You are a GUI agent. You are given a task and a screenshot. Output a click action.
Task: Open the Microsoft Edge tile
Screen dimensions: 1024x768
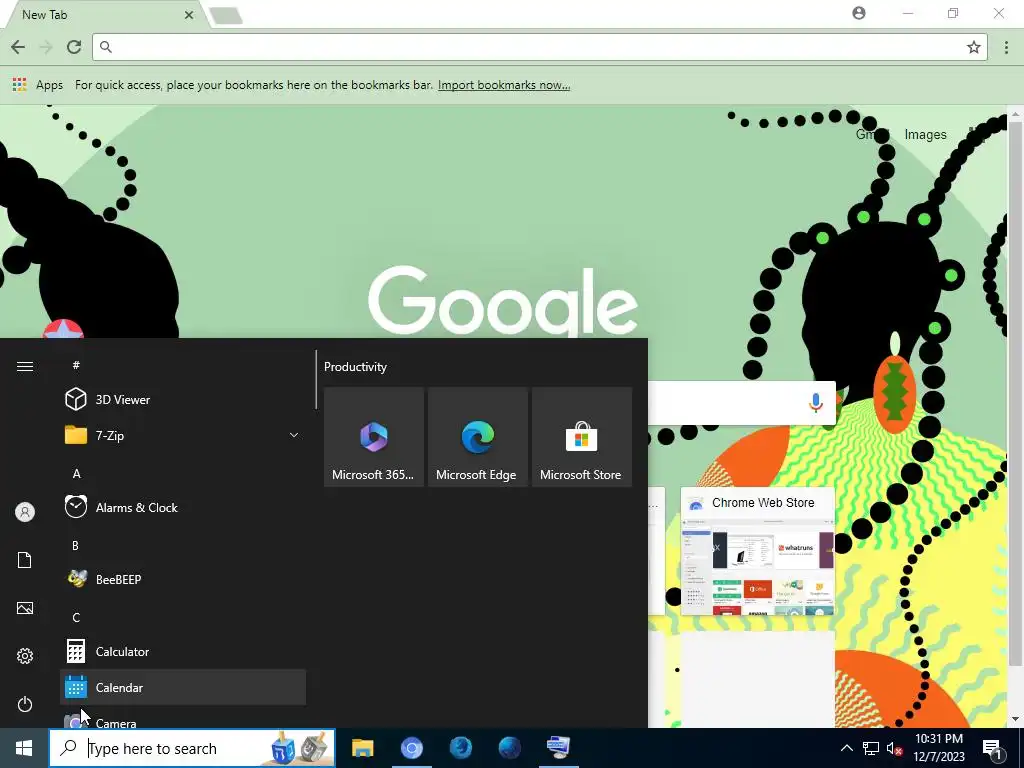(x=477, y=437)
